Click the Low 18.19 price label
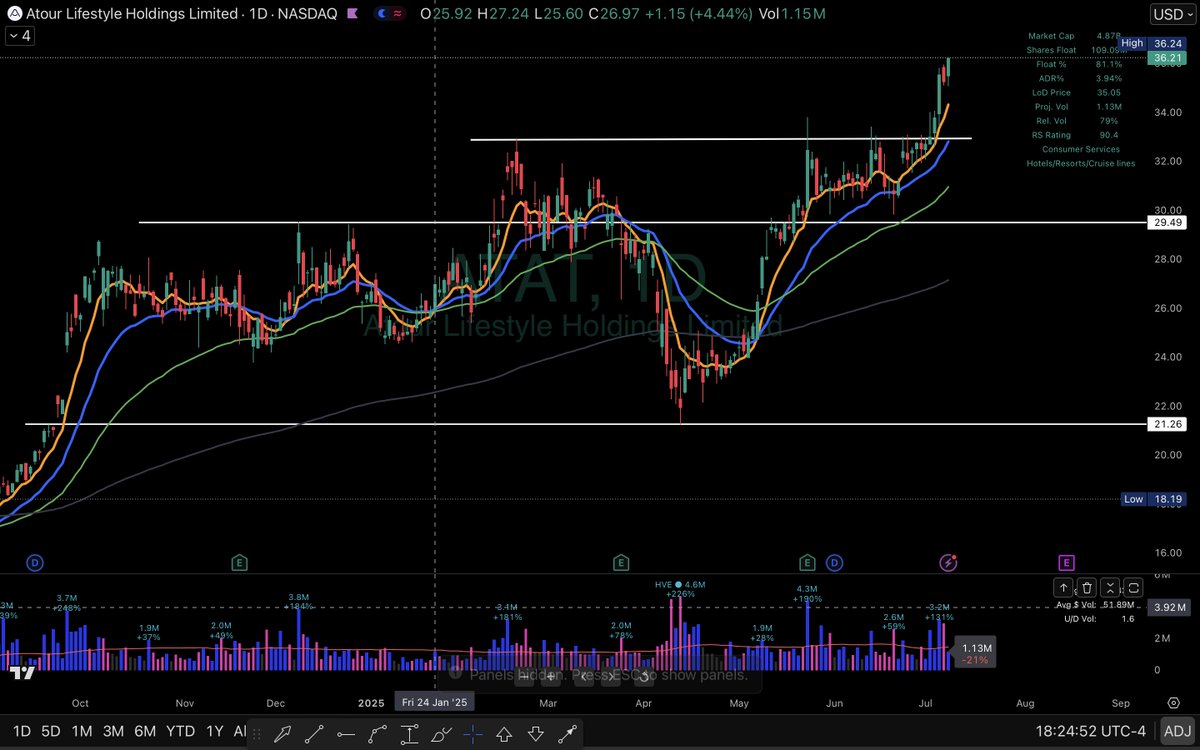The image size is (1200, 750). point(1153,498)
